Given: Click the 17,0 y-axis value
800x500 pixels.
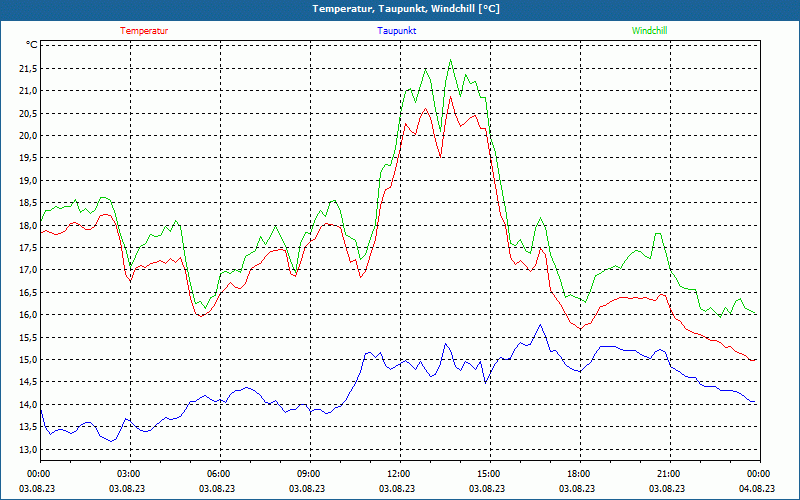Looking at the screenshot, I should (x=28, y=270).
